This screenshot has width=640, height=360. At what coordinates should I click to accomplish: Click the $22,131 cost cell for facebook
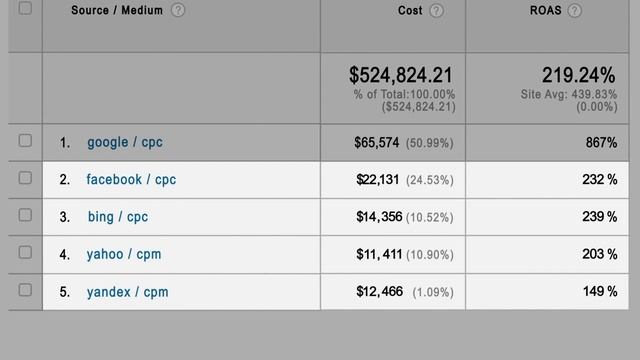point(378,180)
